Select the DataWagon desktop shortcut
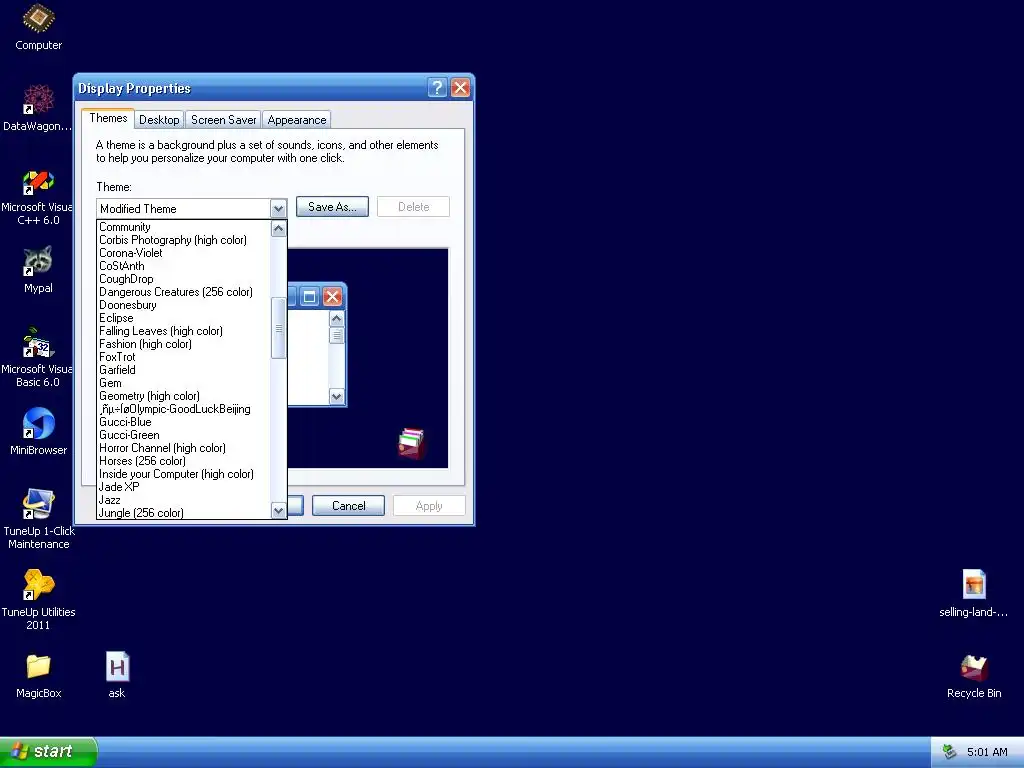 37,108
